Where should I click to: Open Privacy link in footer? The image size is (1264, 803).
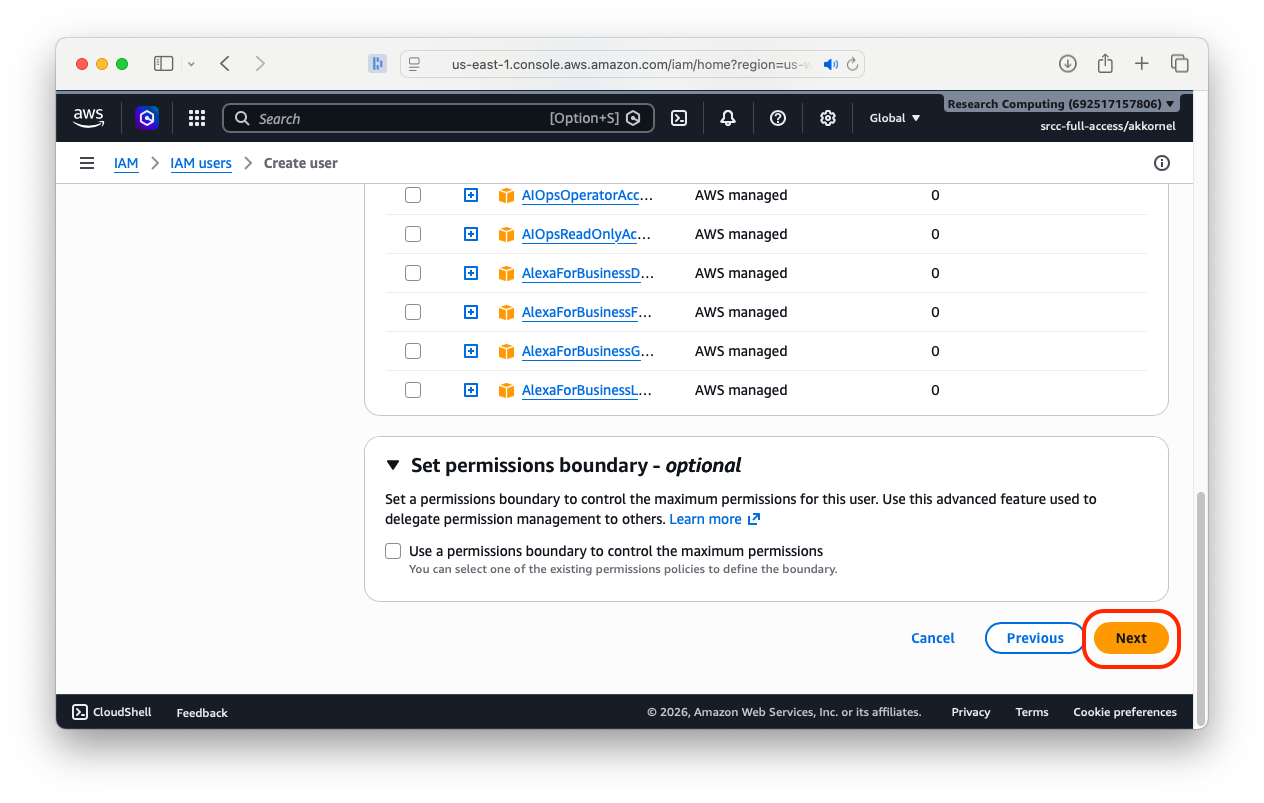[971, 712]
